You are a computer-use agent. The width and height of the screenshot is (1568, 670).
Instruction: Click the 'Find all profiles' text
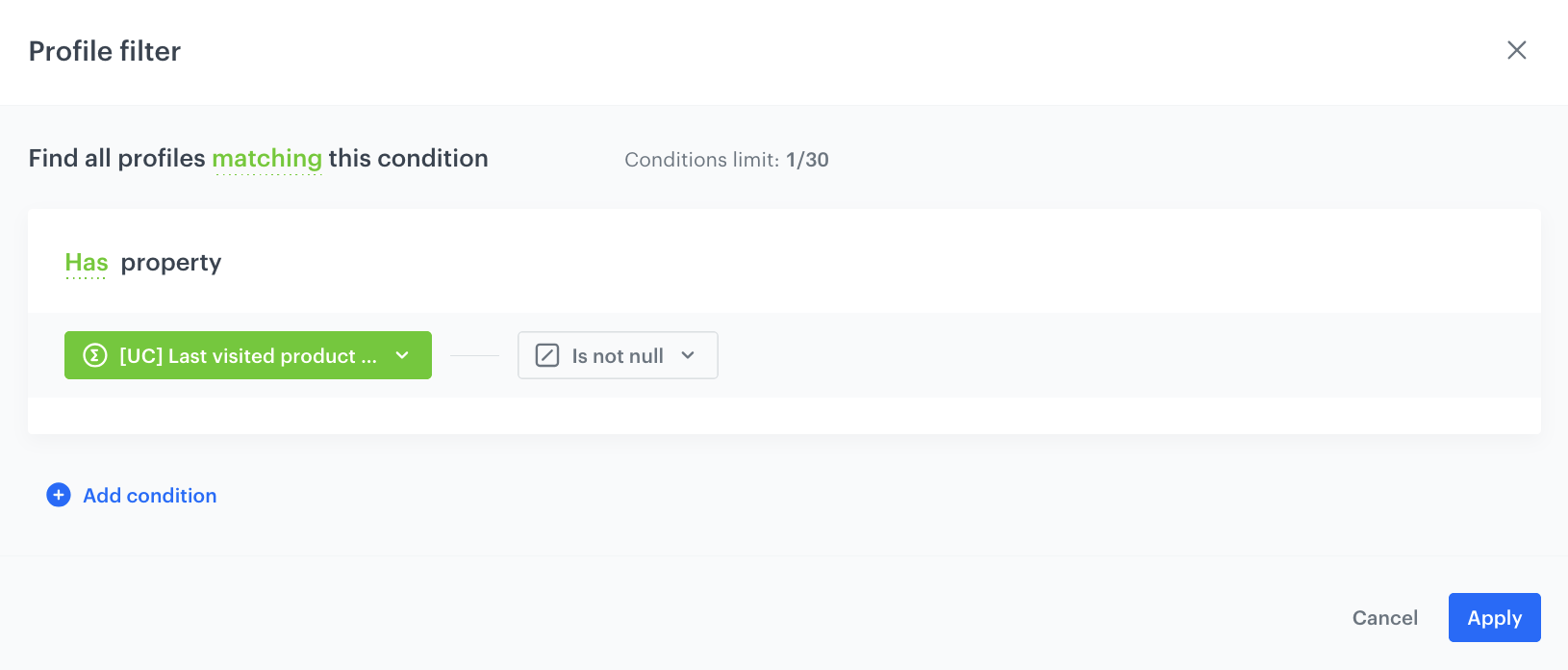(116, 159)
